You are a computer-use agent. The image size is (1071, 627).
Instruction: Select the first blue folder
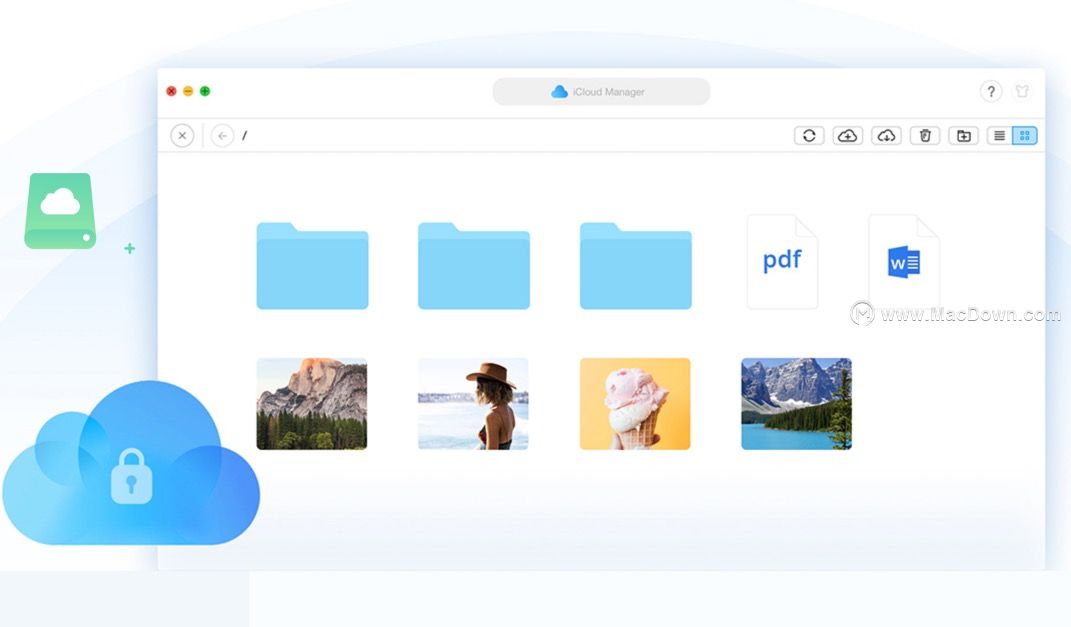click(312, 266)
